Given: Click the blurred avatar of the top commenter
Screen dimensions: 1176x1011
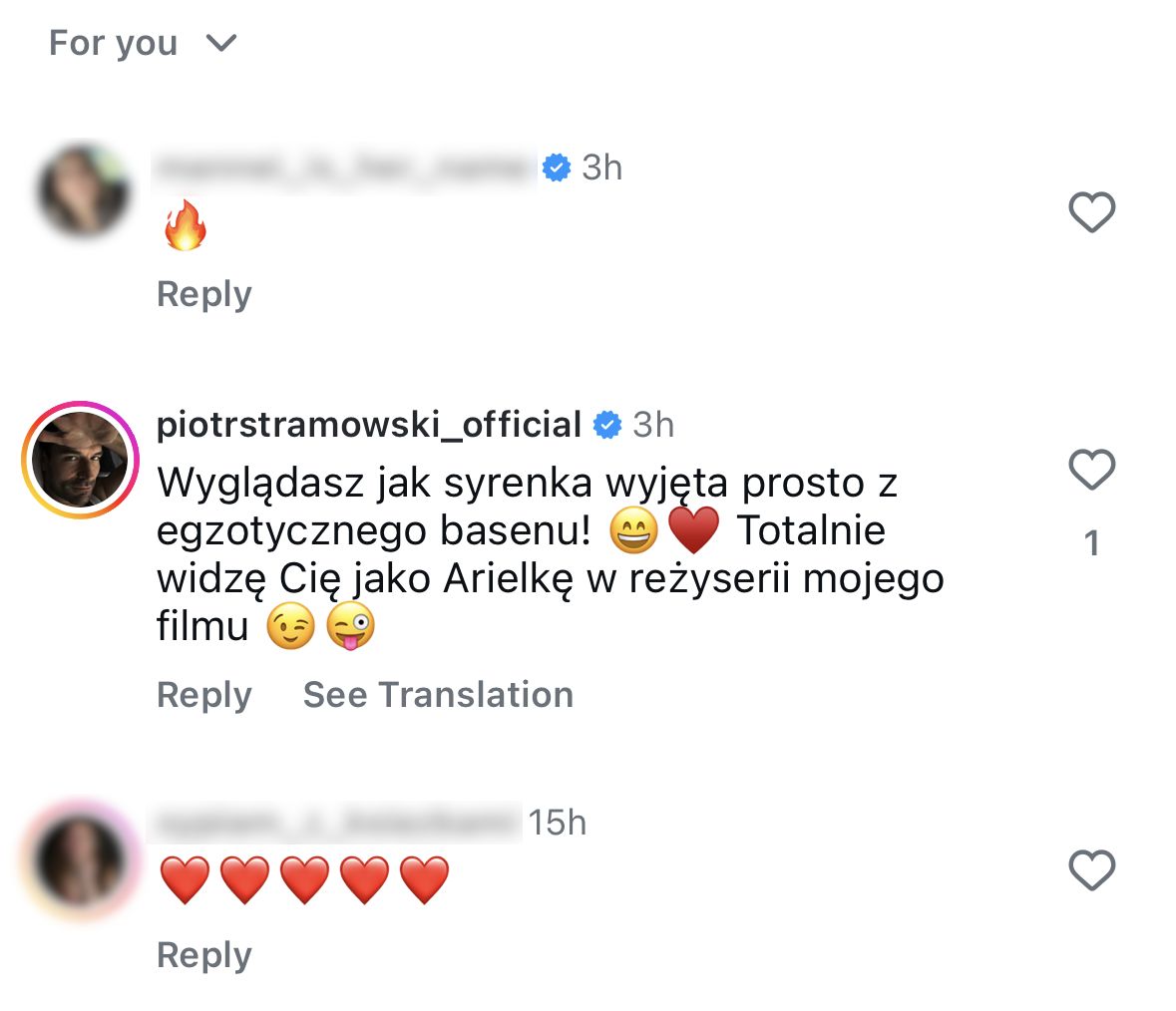Looking at the screenshot, I should [85, 190].
